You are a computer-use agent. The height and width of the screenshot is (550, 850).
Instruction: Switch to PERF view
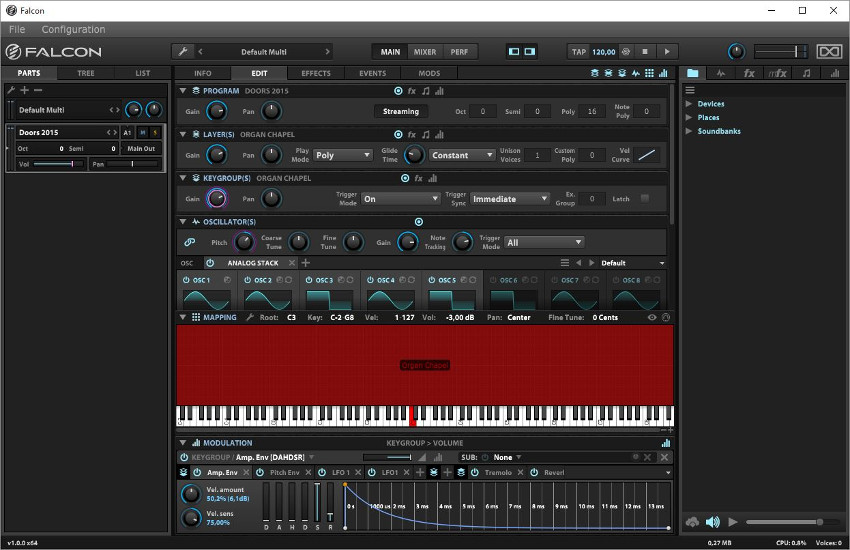click(x=459, y=51)
